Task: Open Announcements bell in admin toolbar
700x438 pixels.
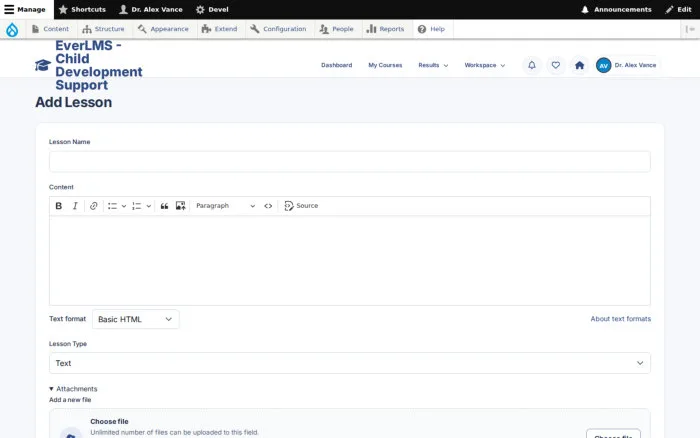Action: [616, 9]
